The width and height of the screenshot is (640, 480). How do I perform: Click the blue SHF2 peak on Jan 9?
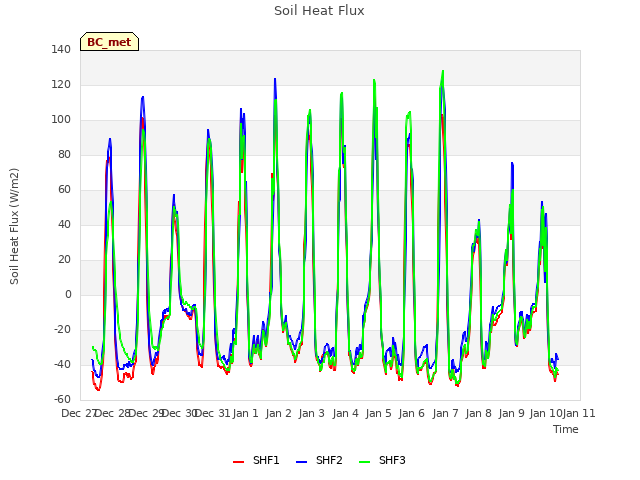coord(512,163)
